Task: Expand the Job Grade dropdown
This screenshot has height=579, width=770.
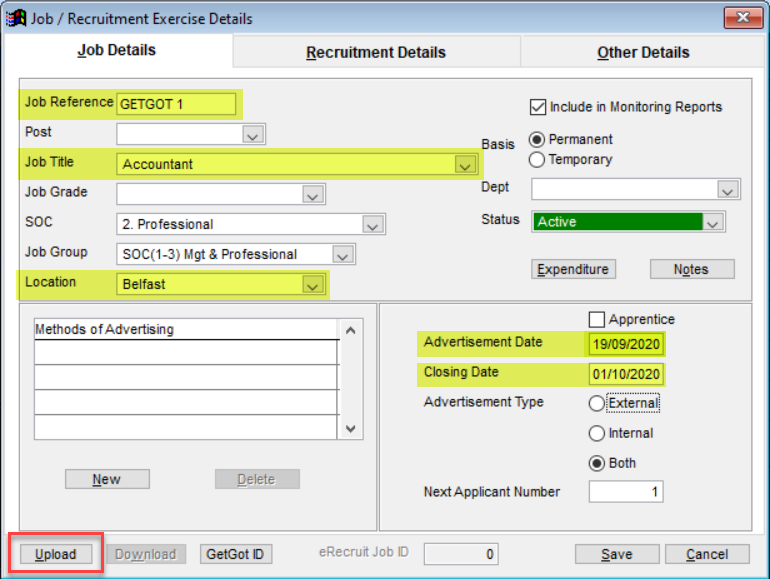Action: [x=313, y=194]
